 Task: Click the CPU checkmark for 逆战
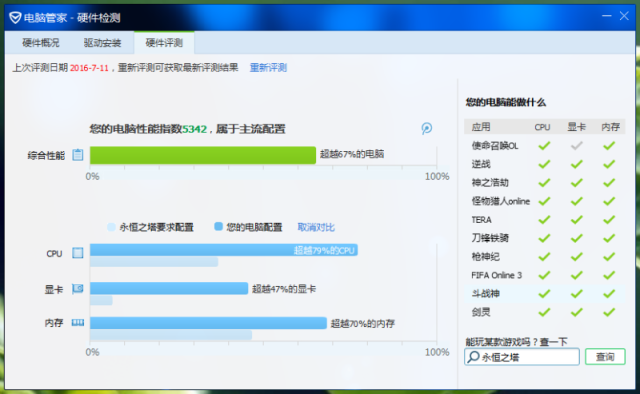(x=544, y=164)
